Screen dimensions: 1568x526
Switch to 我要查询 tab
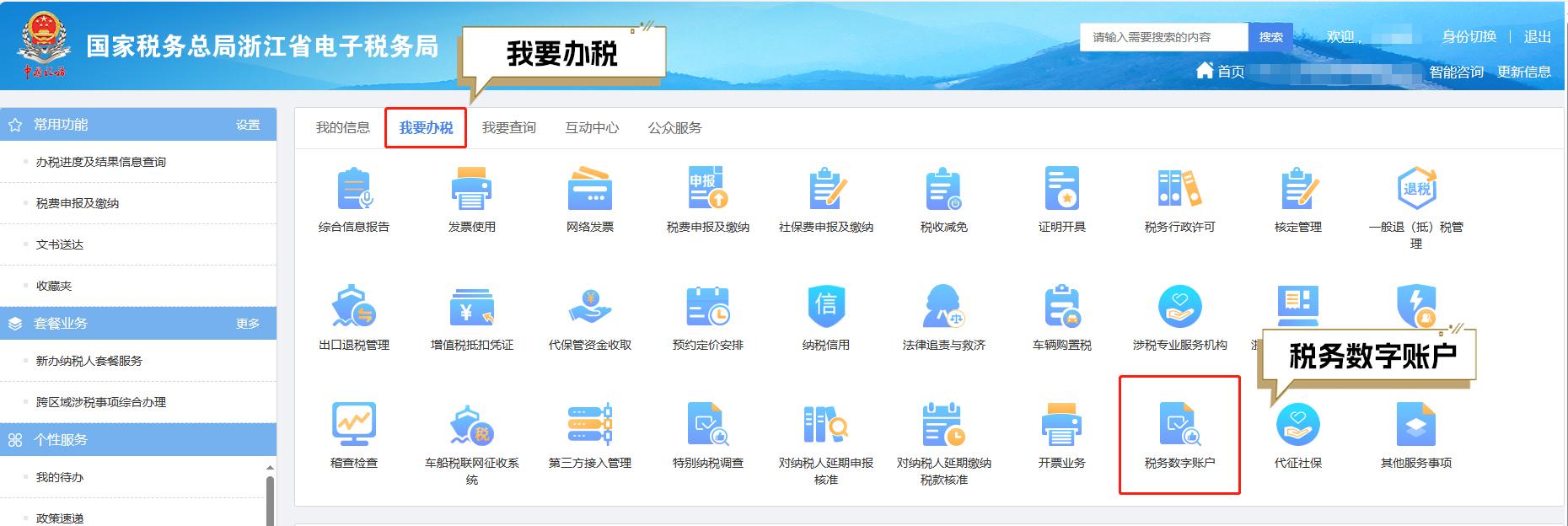pos(509,127)
